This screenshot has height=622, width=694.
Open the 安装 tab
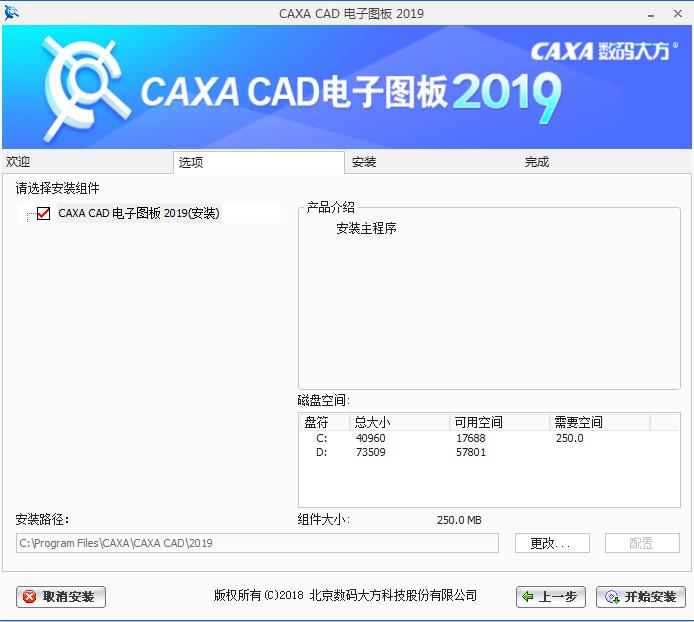(x=432, y=162)
